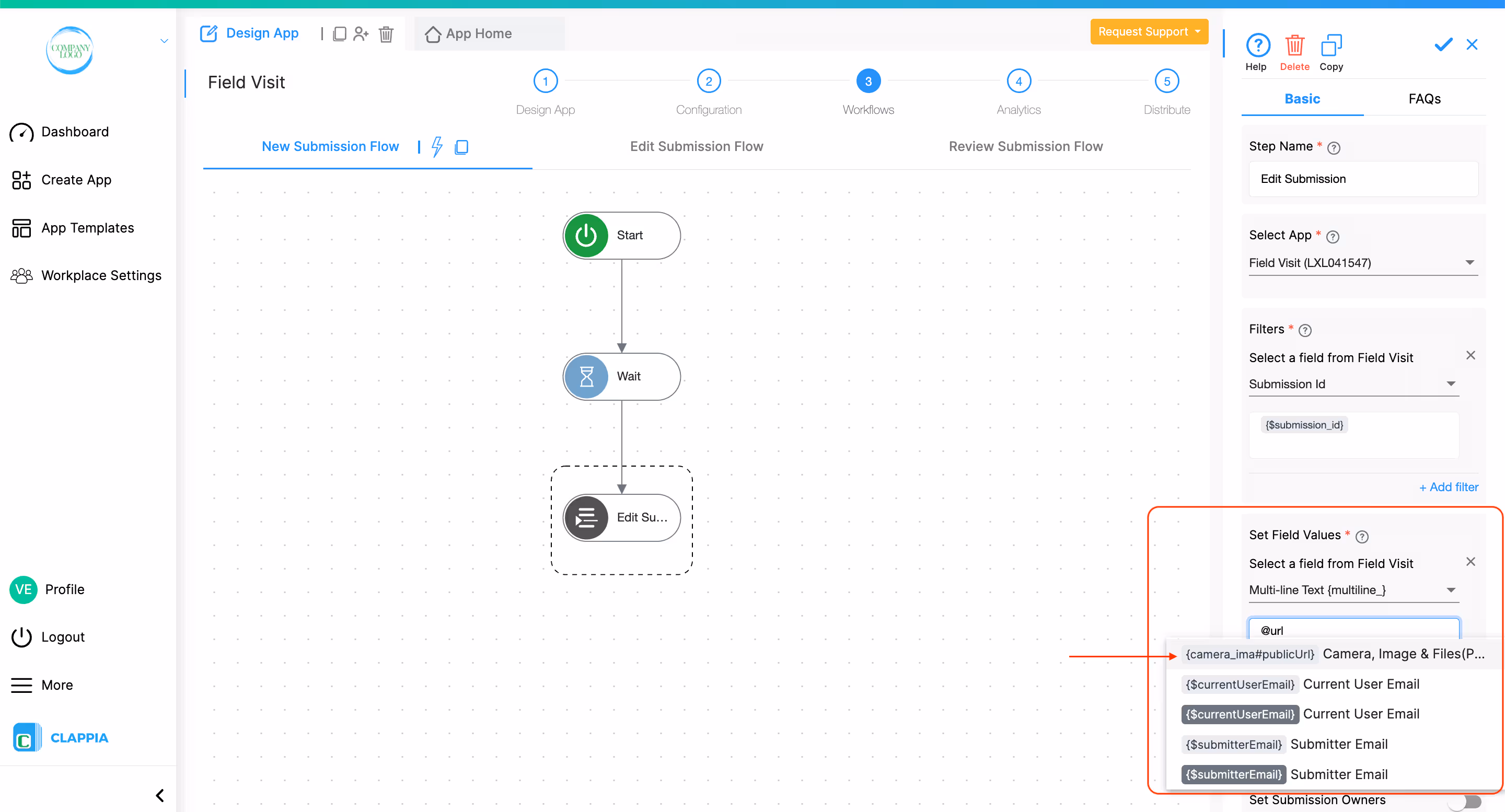Click the Add filter link
1505x812 pixels.
pos(1449,487)
